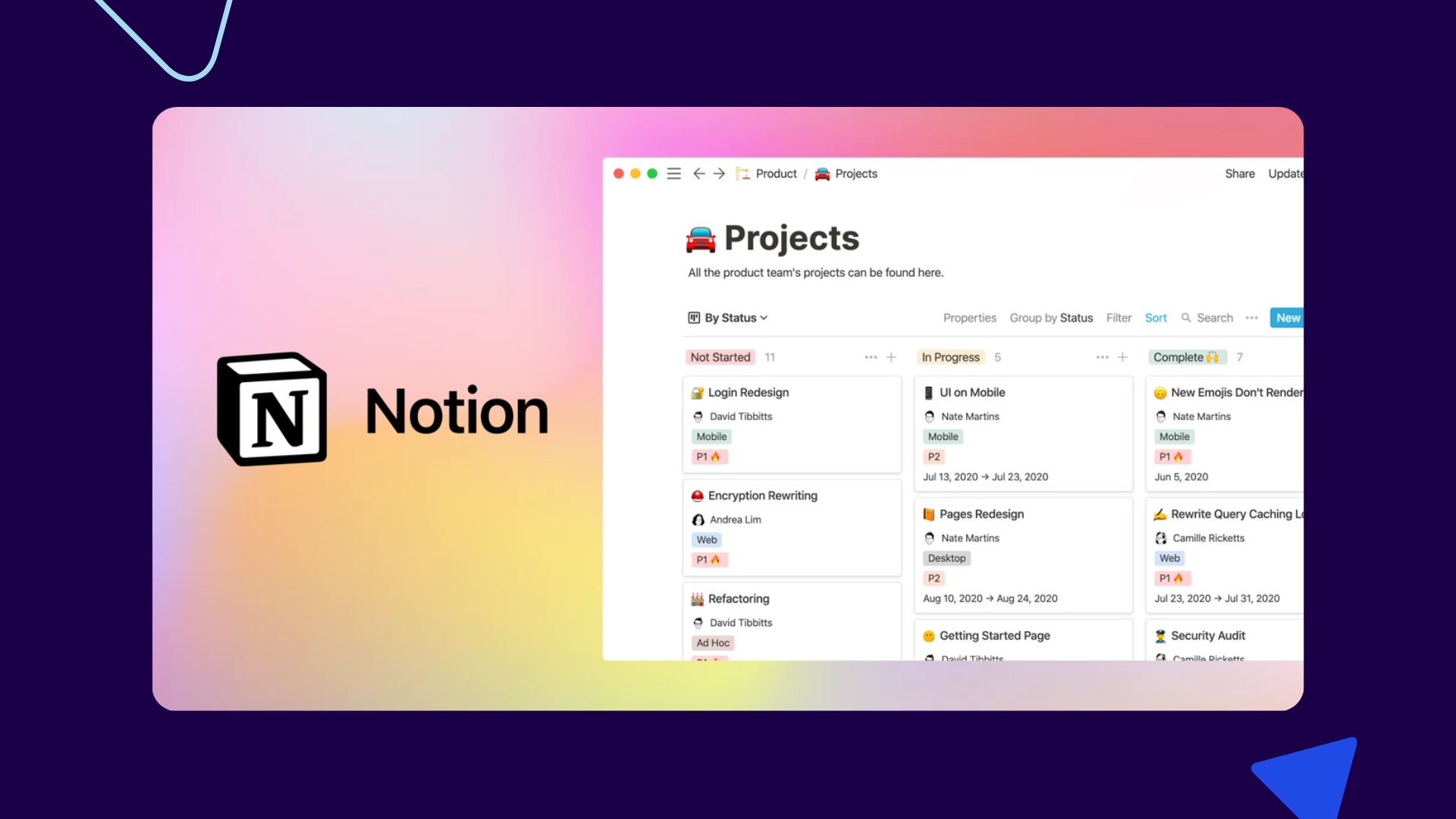This screenshot has height=819, width=1456.
Task: Click the Filter icon in toolbar
Action: pyautogui.click(x=1118, y=317)
